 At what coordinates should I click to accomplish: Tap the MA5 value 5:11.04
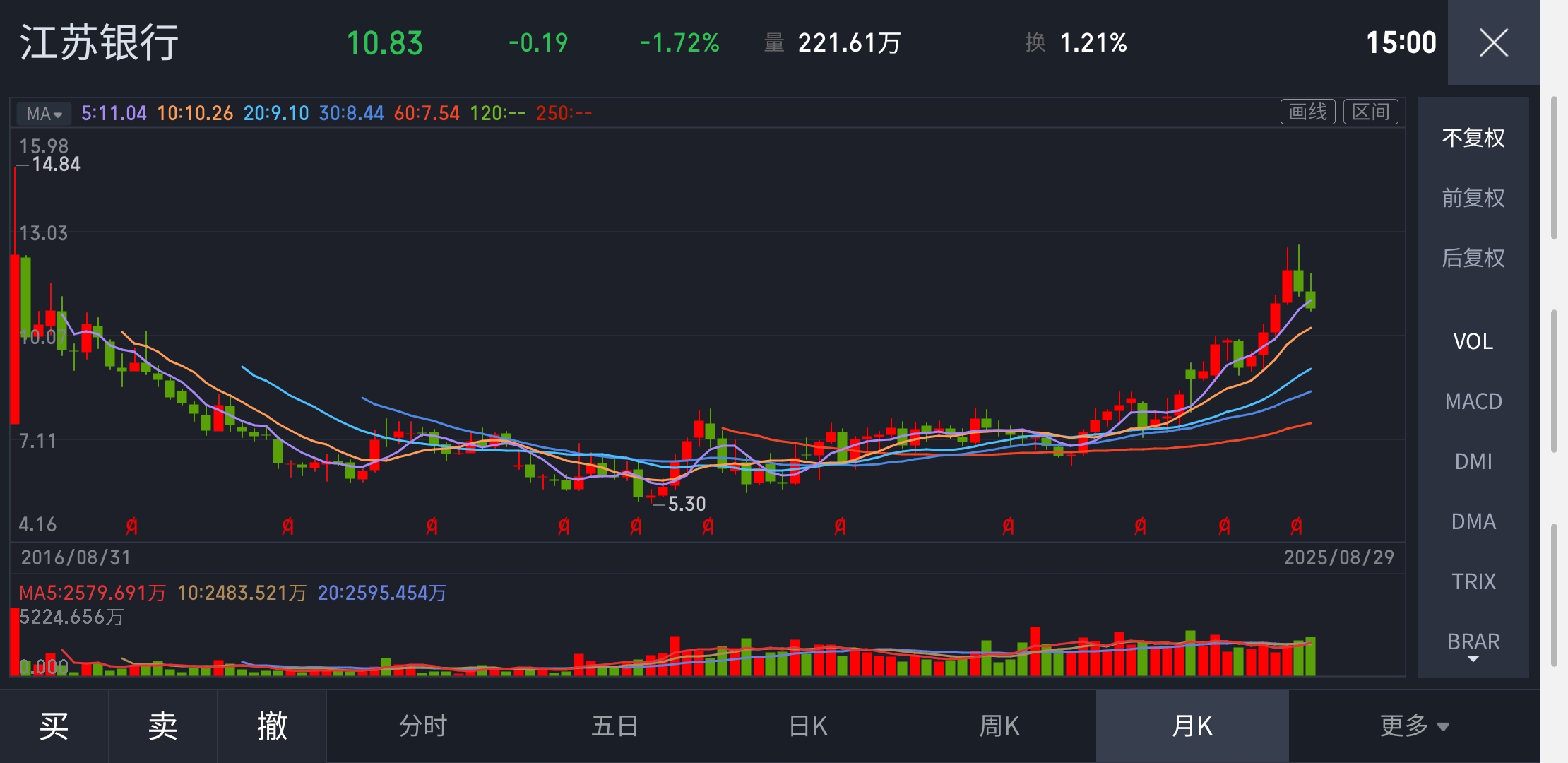pyautogui.click(x=114, y=113)
